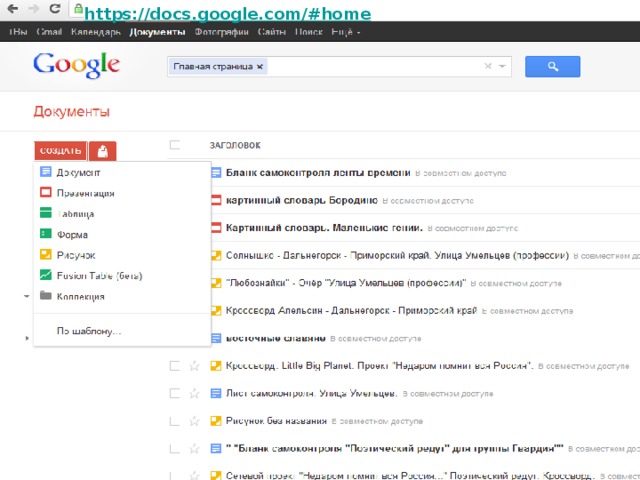The image size is (640, 480).
Task: Click the green Форма icon in menu
Action: (x=46, y=233)
